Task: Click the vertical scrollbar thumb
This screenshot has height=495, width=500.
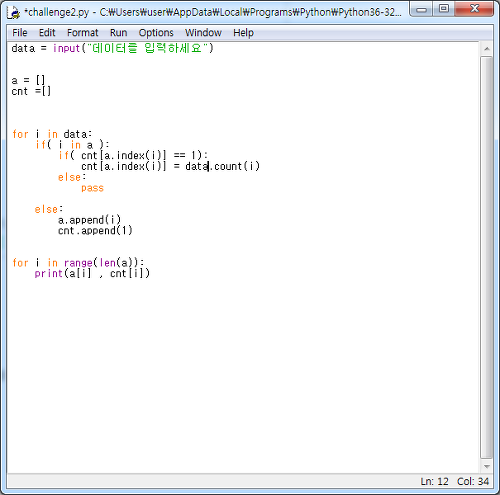Action: point(487,257)
